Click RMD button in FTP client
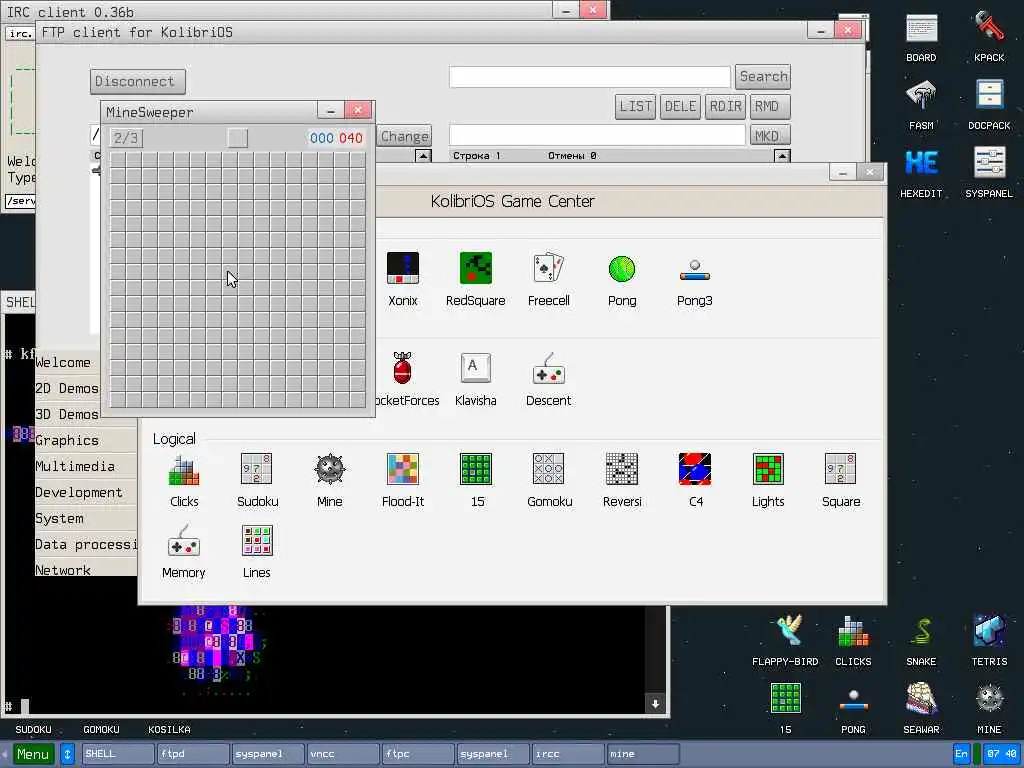 (770, 106)
